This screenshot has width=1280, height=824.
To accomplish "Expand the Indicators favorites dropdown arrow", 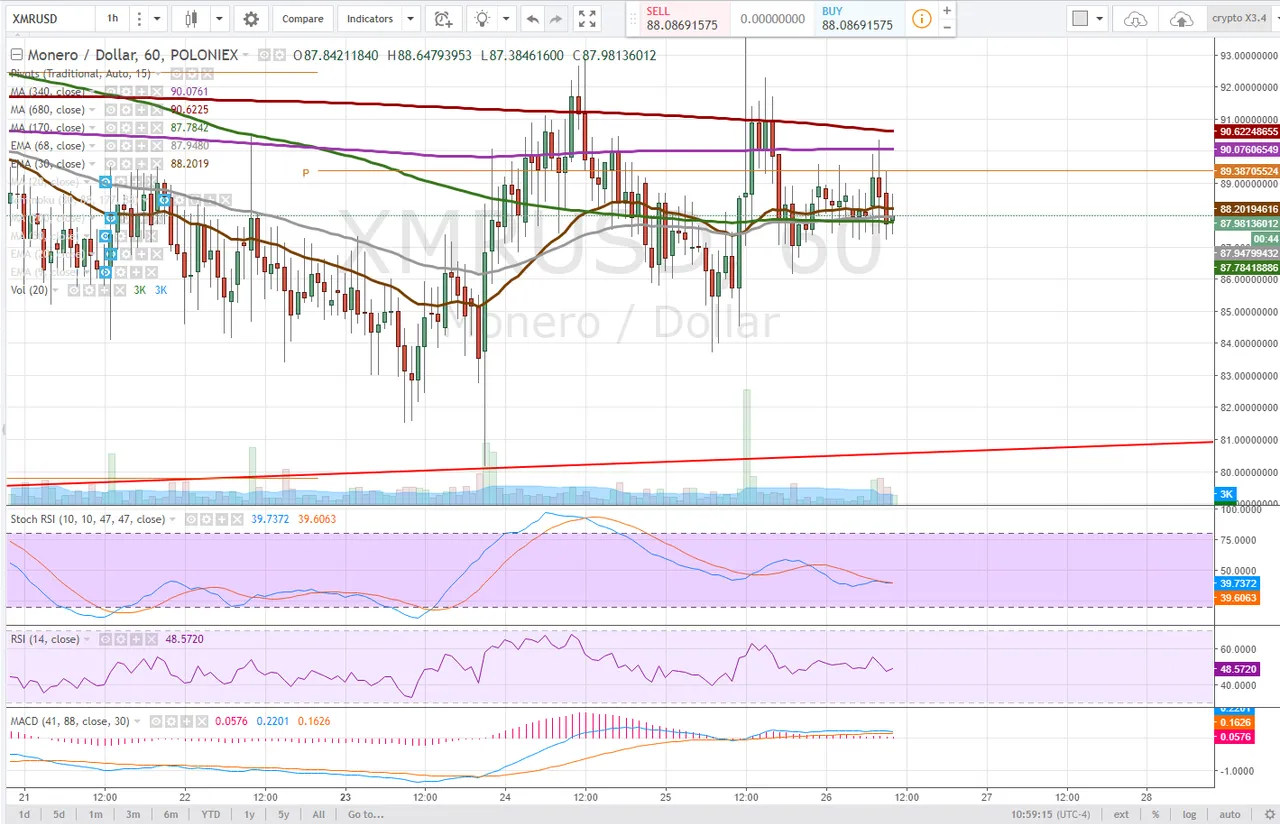I will point(411,19).
